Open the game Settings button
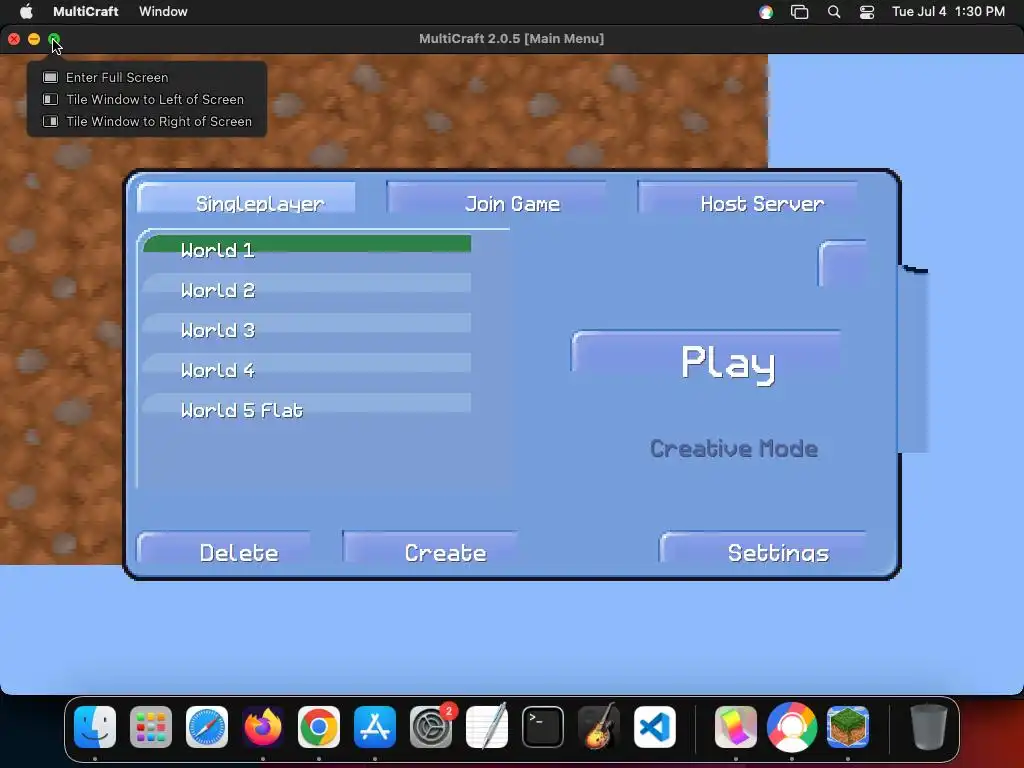The height and width of the screenshot is (768, 1024). pos(763,549)
